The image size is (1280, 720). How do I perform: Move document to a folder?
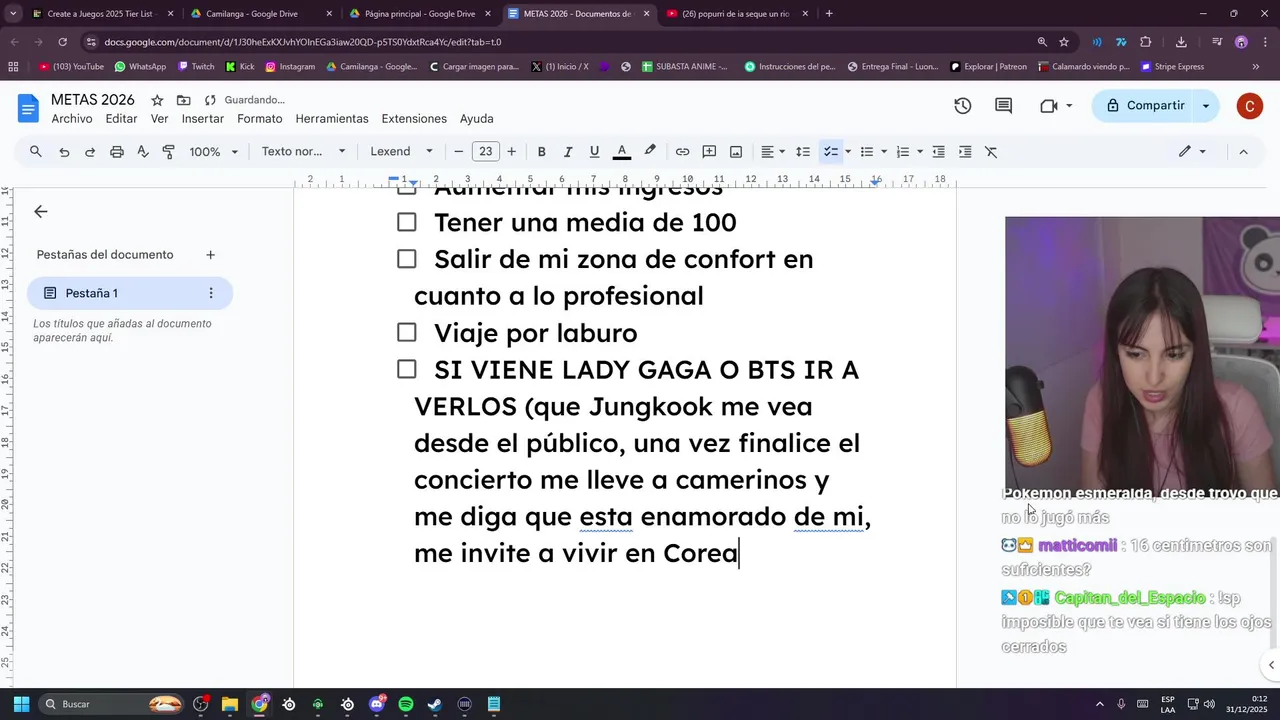coord(184,100)
